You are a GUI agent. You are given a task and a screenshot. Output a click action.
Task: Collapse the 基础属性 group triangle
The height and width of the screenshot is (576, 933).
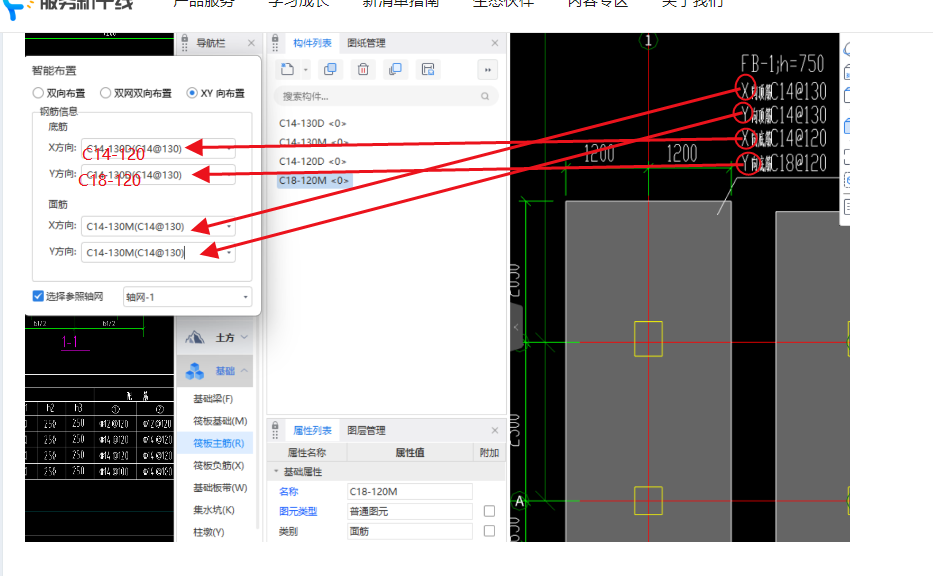click(276, 471)
